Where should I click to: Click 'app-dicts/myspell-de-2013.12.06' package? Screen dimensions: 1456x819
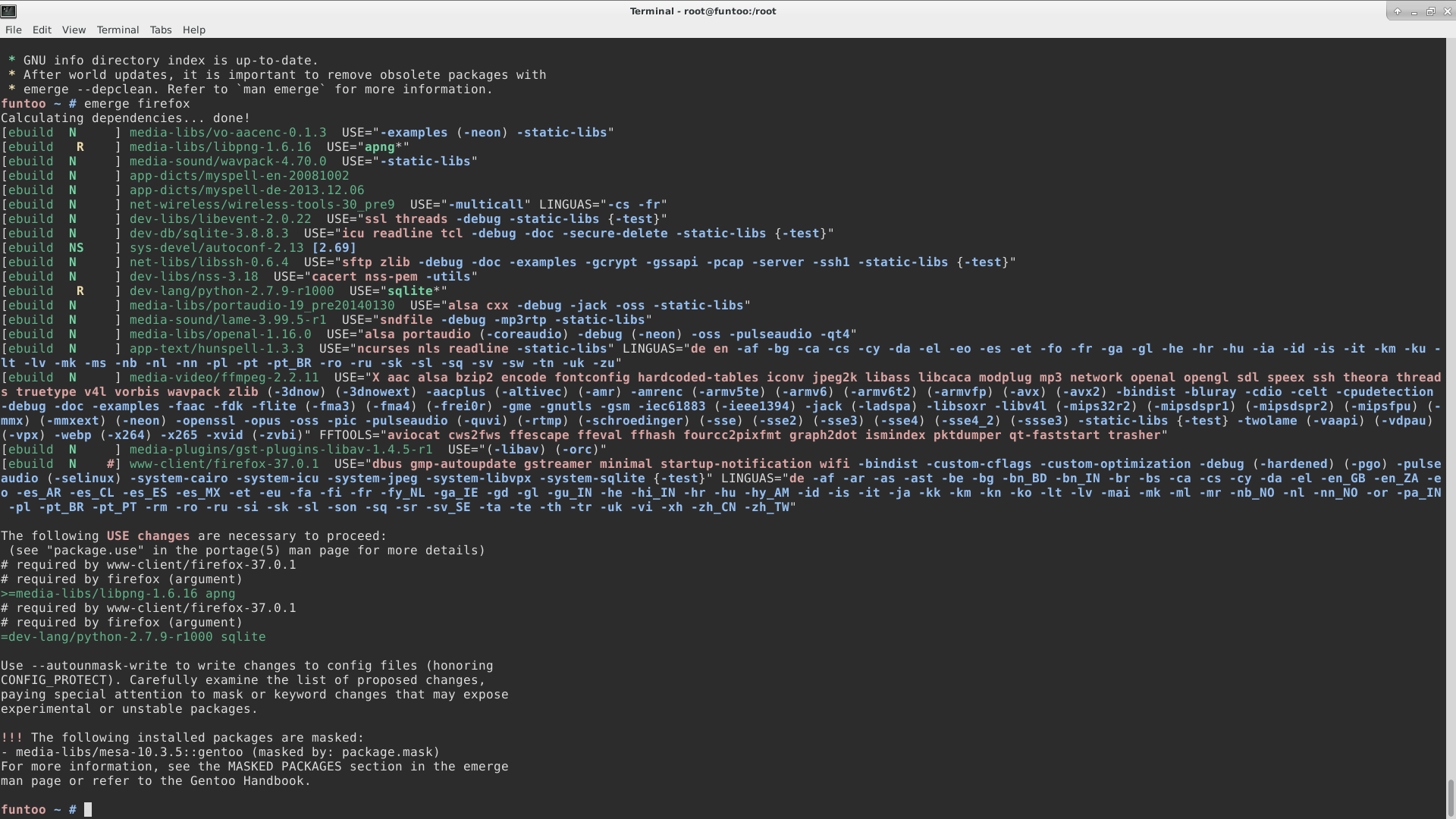[x=247, y=190]
